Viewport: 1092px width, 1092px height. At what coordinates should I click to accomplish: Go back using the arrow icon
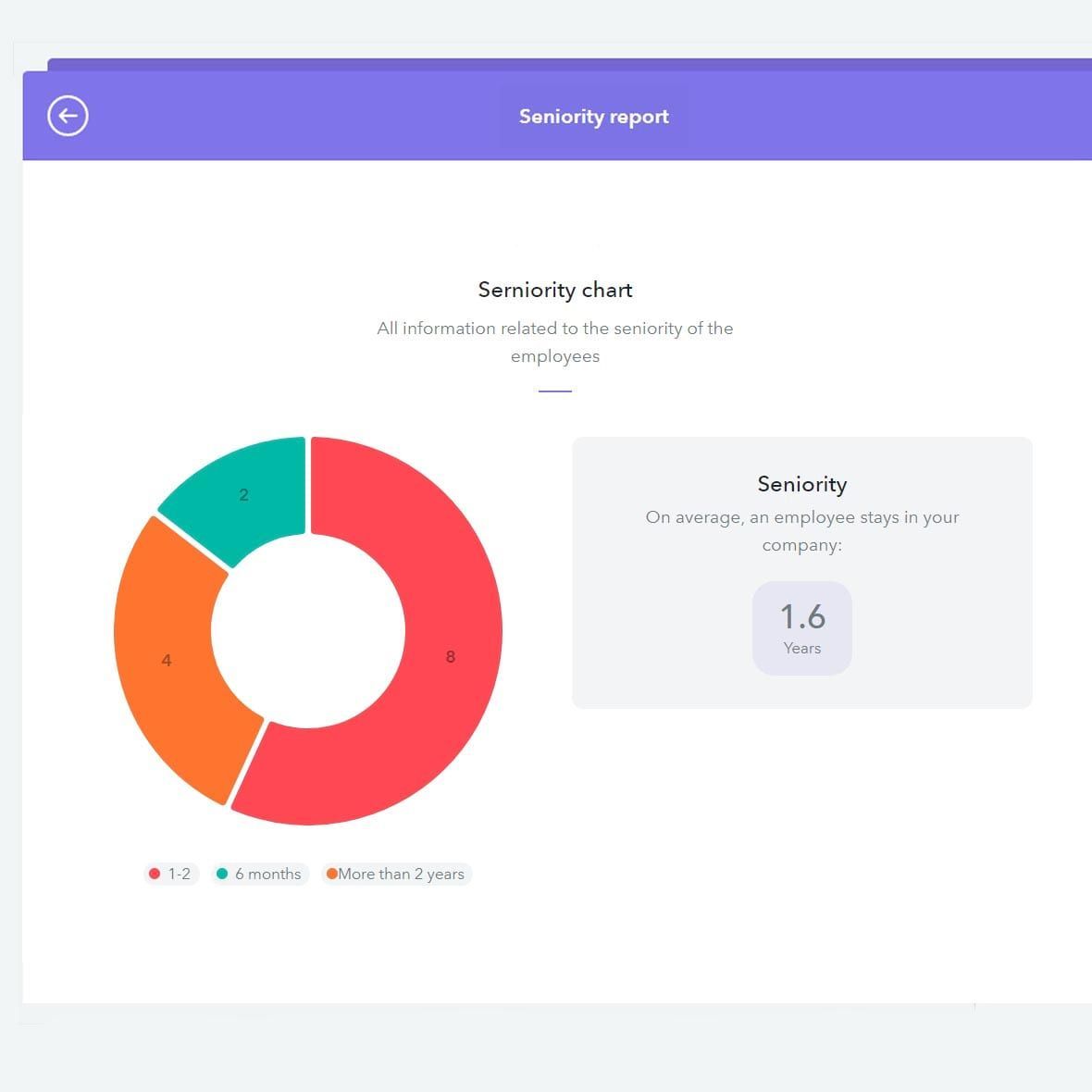[x=68, y=116]
